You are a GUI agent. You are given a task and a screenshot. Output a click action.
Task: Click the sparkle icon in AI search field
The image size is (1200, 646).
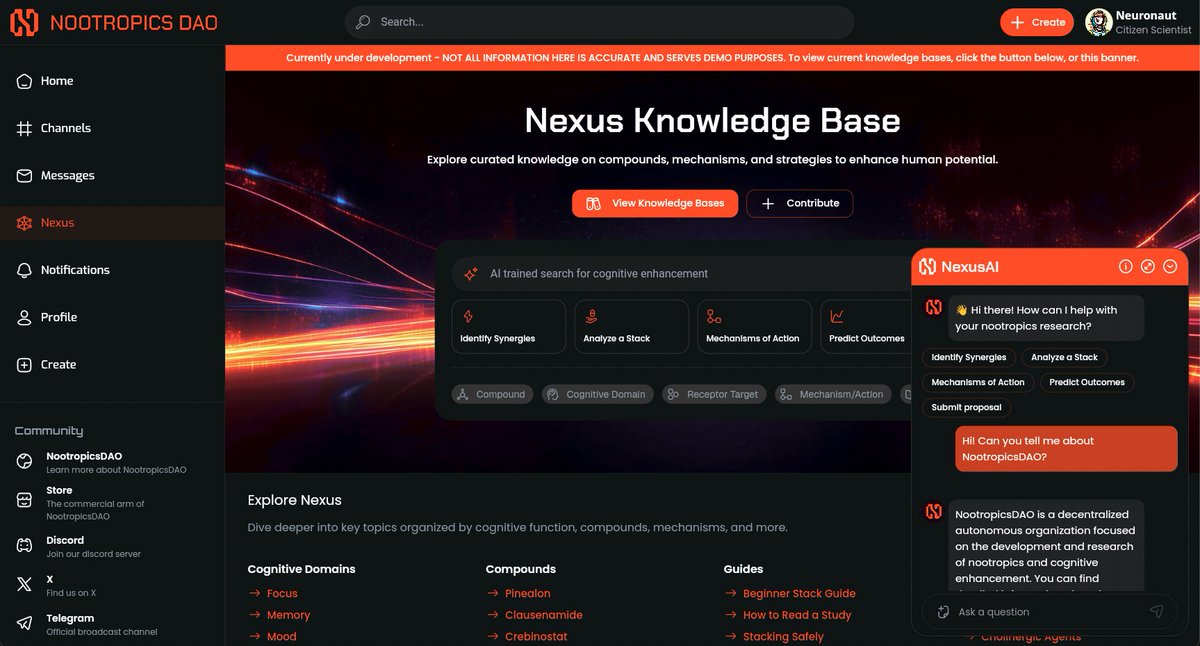(x=471, y=273)
